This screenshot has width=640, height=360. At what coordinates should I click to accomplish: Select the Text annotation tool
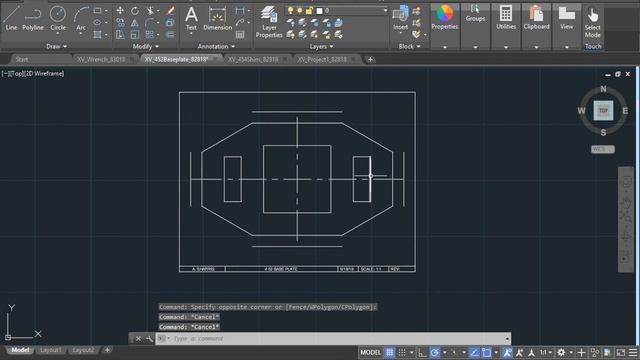(x=191, y=18)
